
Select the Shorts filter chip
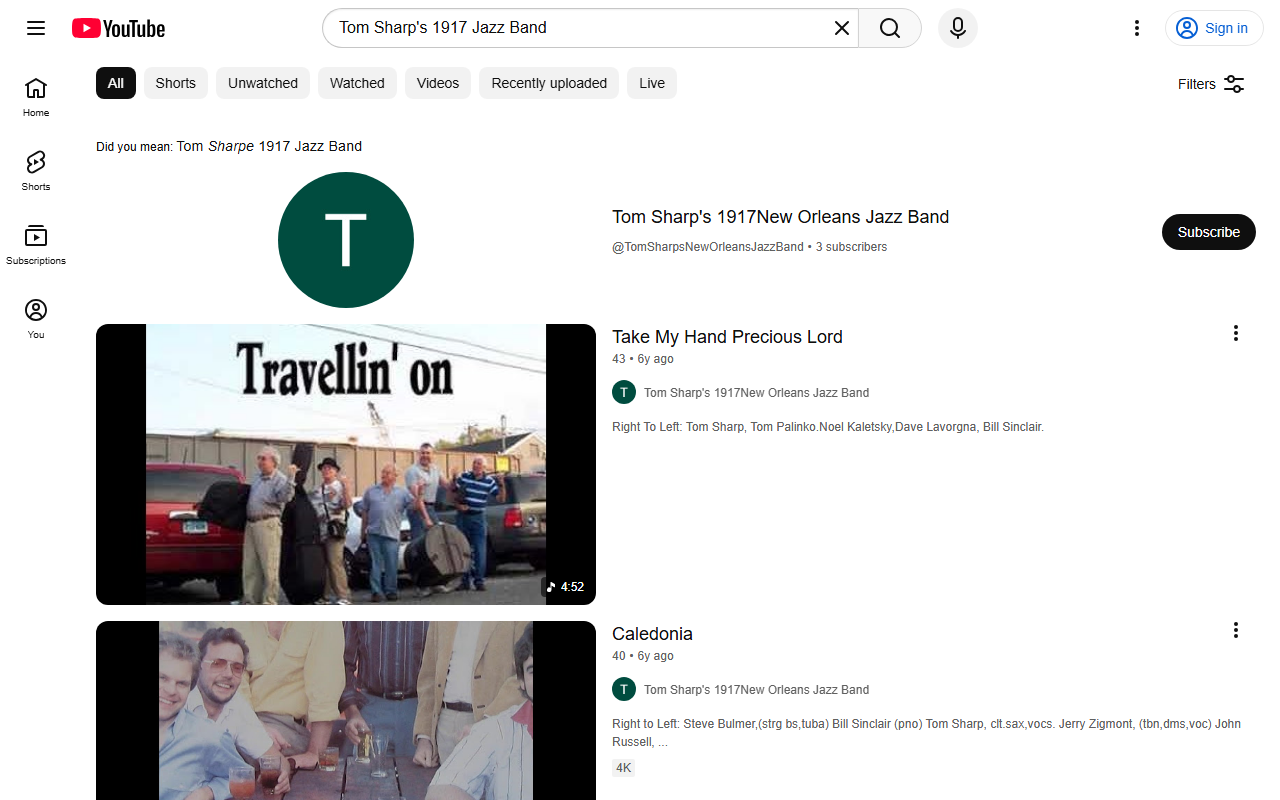click(x=176, y=83)
